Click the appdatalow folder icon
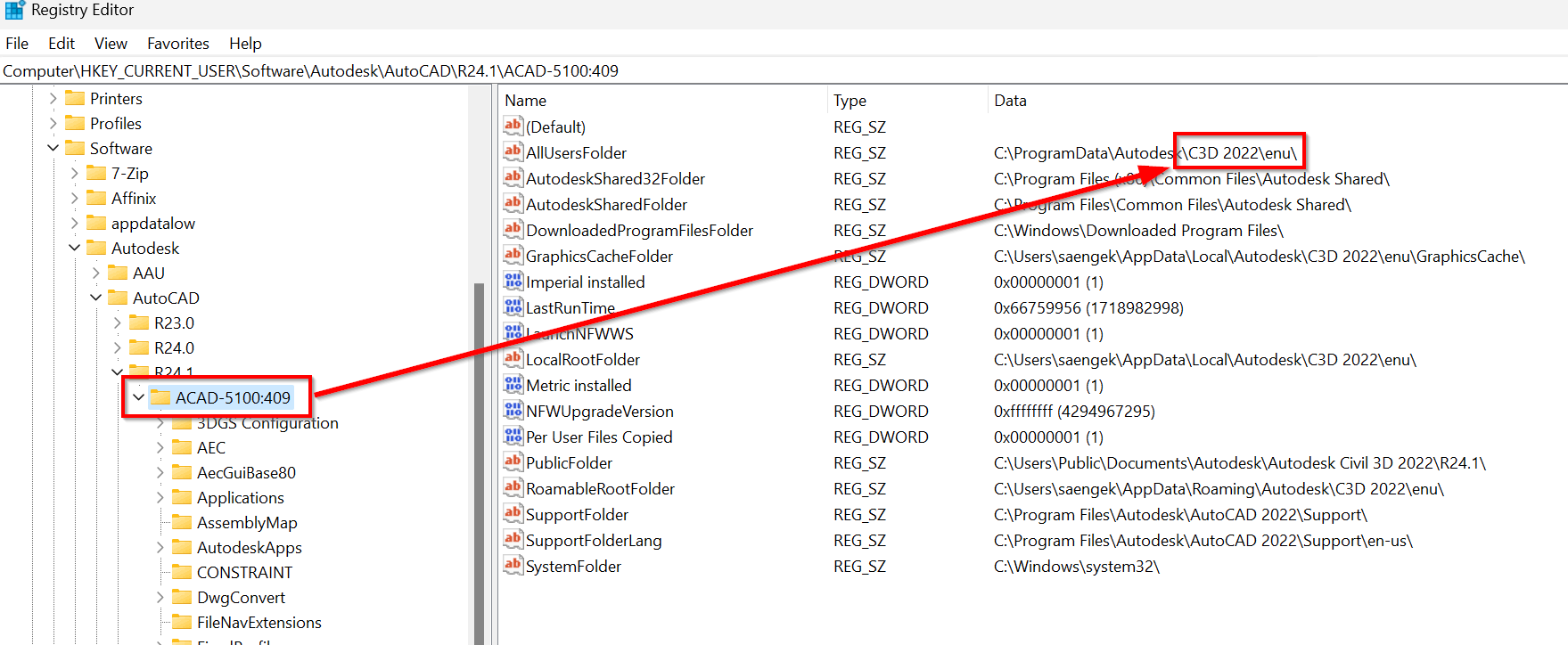Viewport: 1568px width, 645px height. click(x=96, y=223)
